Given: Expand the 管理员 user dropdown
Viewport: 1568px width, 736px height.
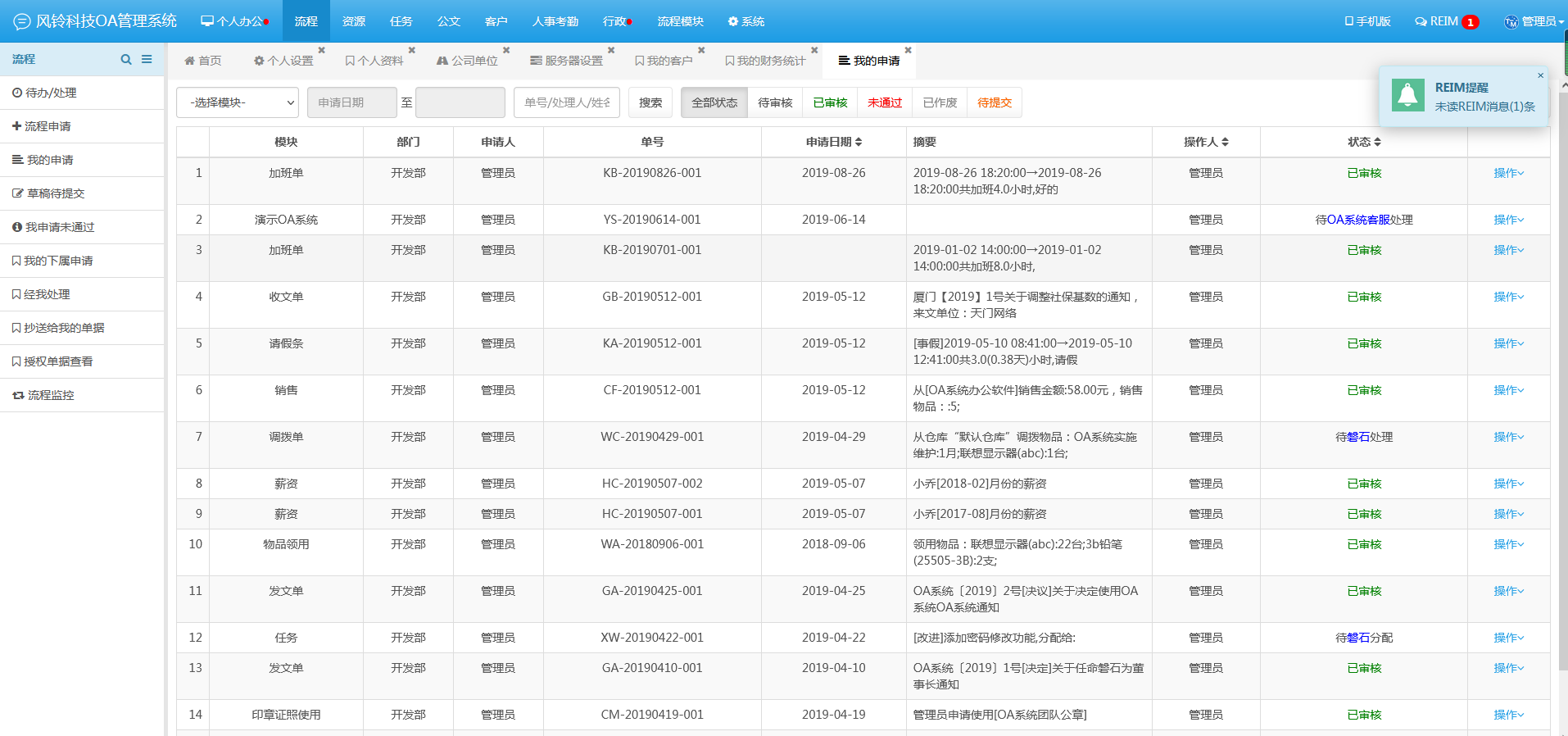Looking at the screenshot, I should [x=1533, y=21].
